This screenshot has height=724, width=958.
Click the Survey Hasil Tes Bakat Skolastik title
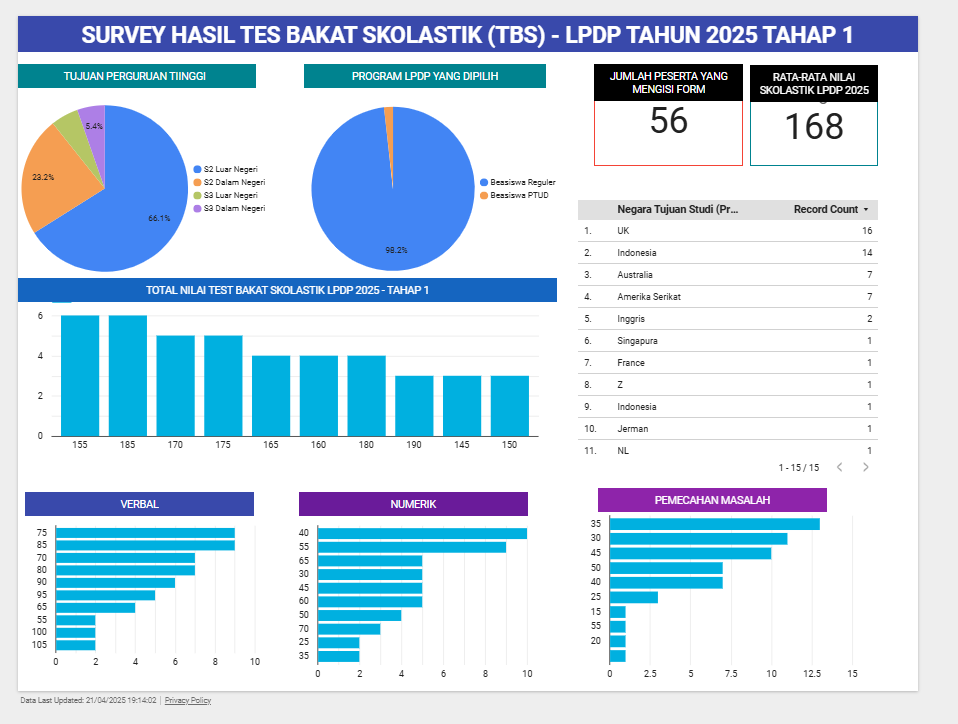467,35
